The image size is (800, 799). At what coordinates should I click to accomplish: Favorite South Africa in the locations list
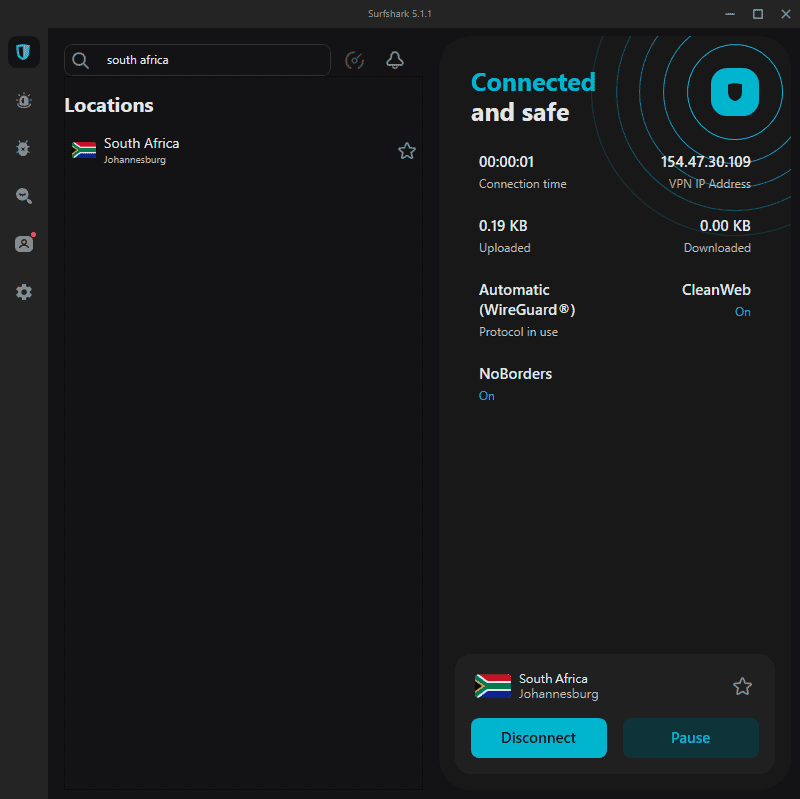[407, 151]
